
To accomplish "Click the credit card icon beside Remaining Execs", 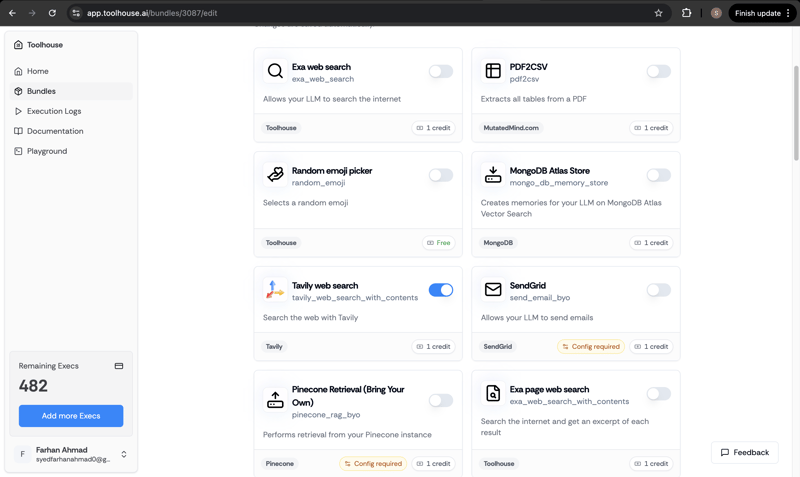I will pos(119,366).
